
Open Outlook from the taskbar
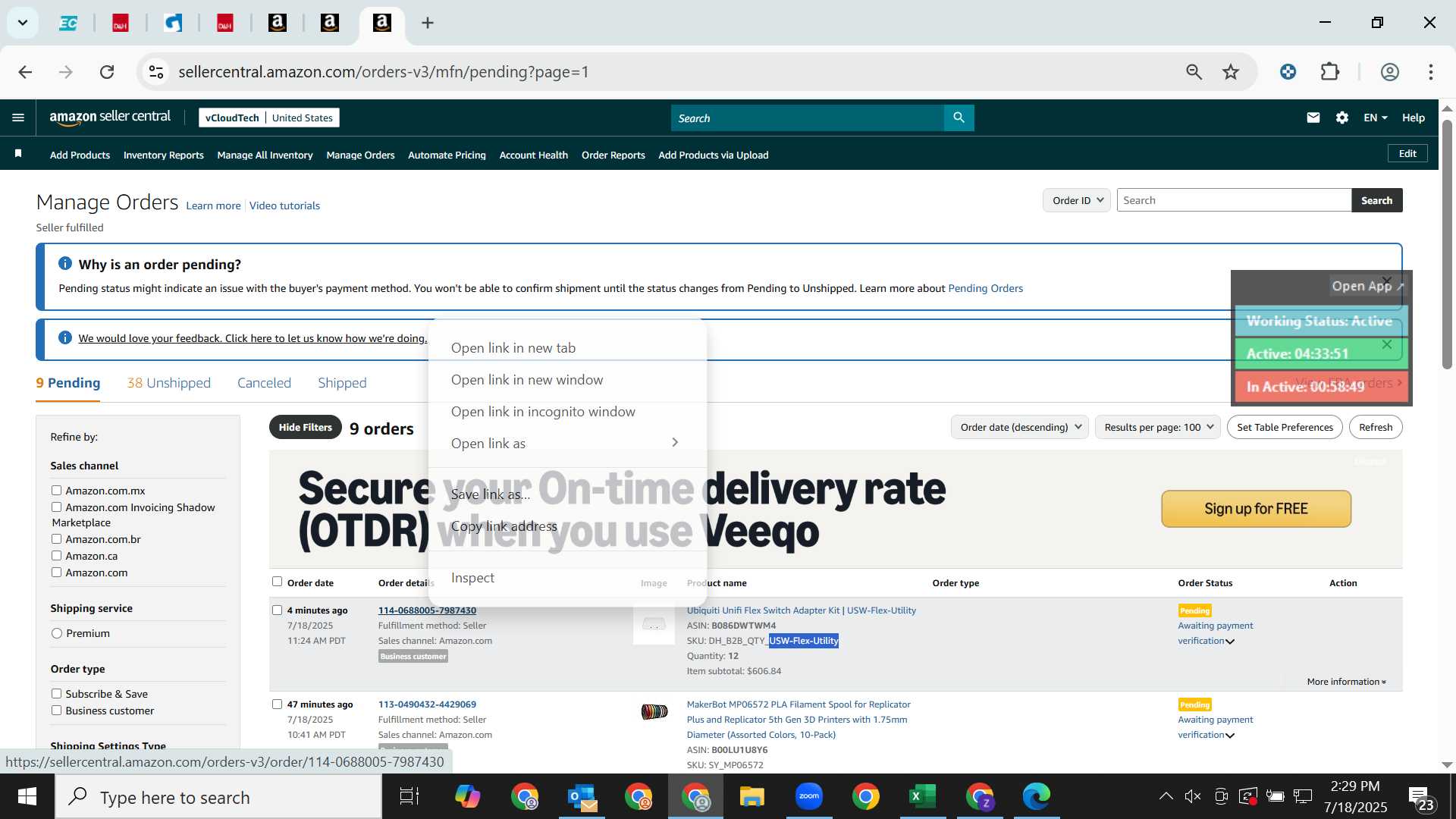[582, 796]
